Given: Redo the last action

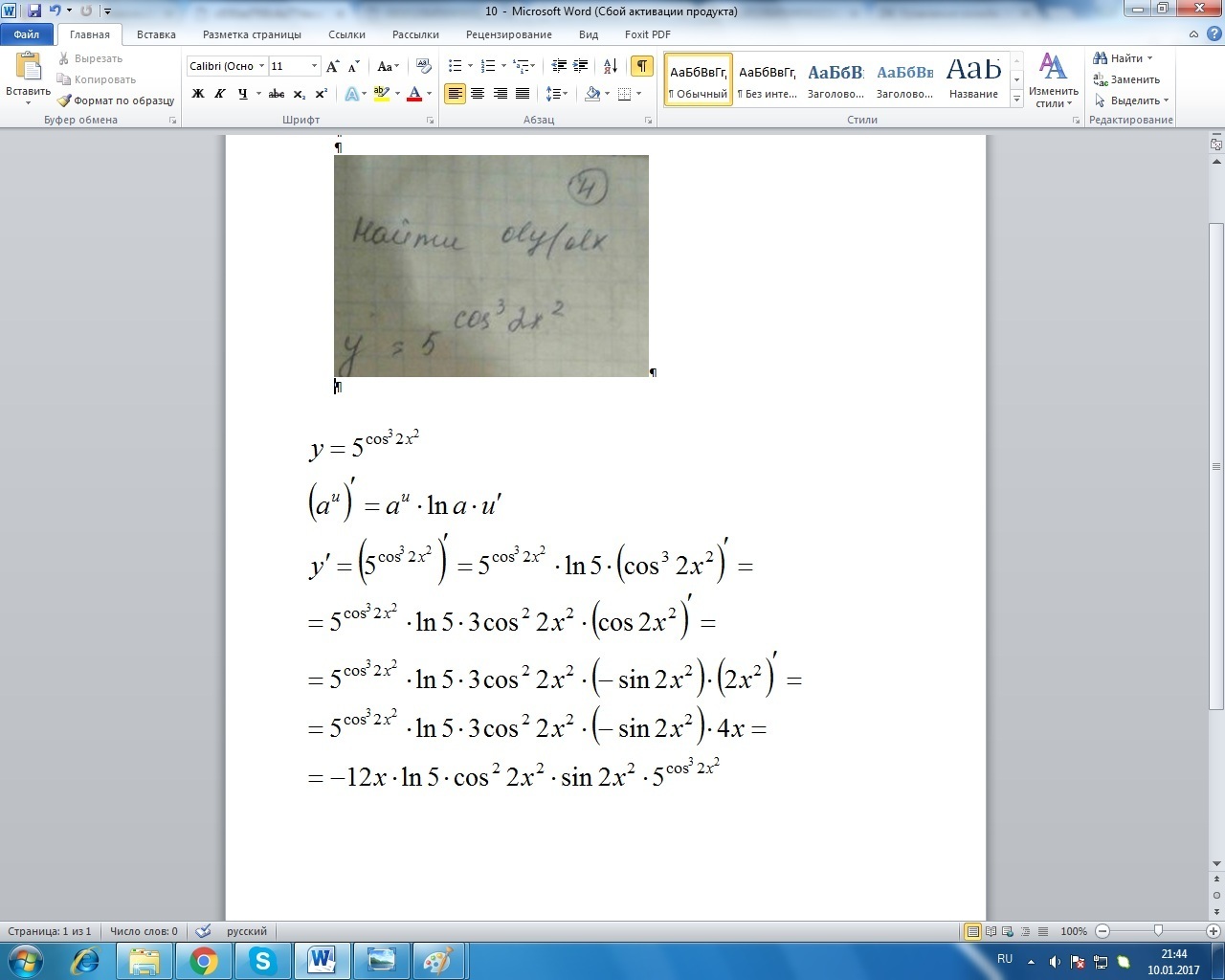Looking at the screenshot, I should coord(86,11).
